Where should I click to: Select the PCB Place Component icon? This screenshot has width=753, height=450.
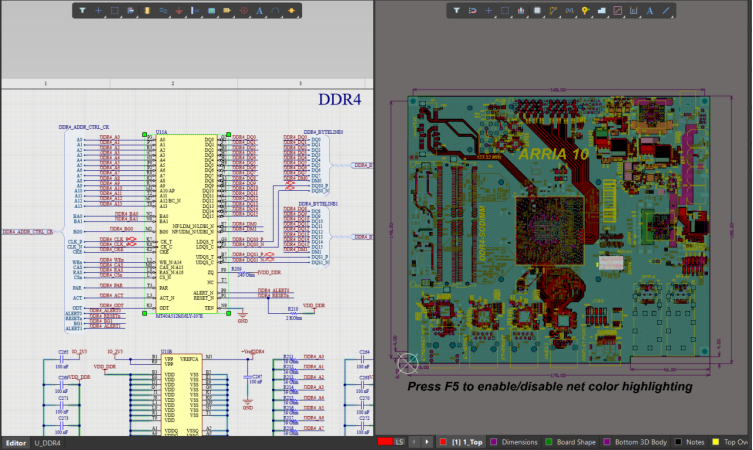[537, 10]
